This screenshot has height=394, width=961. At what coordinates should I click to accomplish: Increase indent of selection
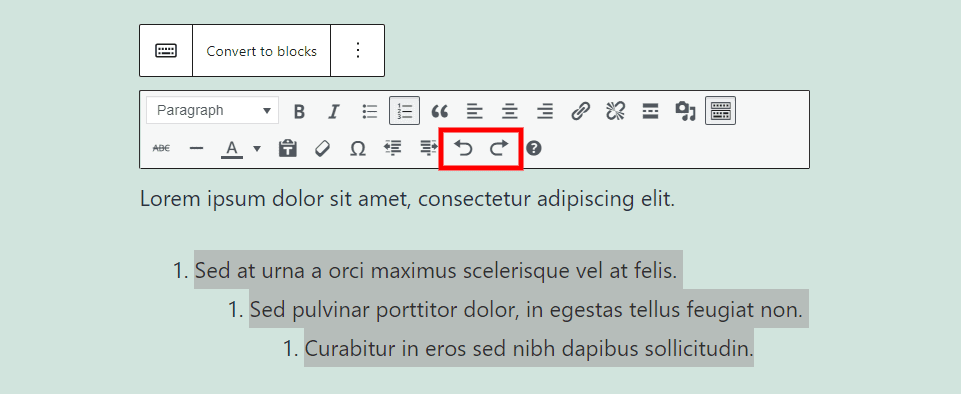pos(429,148)
